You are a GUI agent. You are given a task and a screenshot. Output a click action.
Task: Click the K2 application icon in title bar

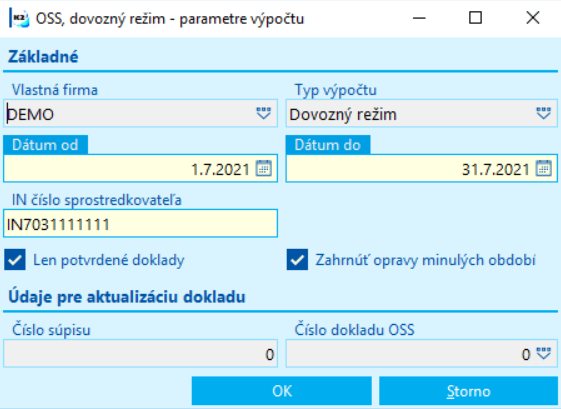[19, 18]
